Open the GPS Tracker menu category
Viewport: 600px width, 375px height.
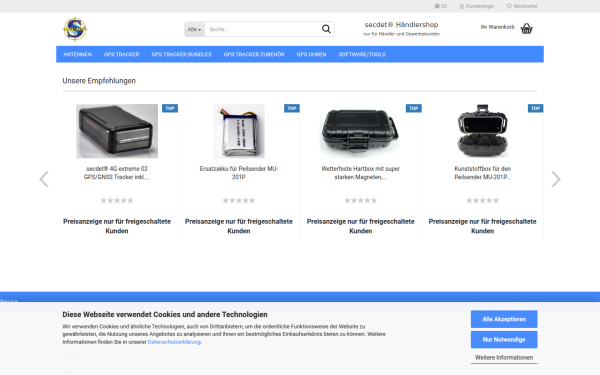click(121, 54)
